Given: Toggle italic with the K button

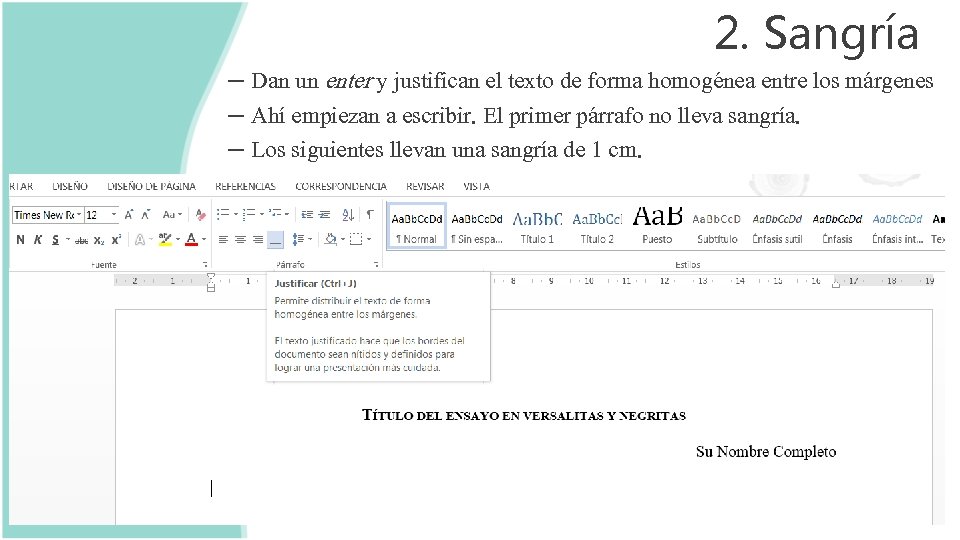Looking at the screenshot, I should [37, 239].
